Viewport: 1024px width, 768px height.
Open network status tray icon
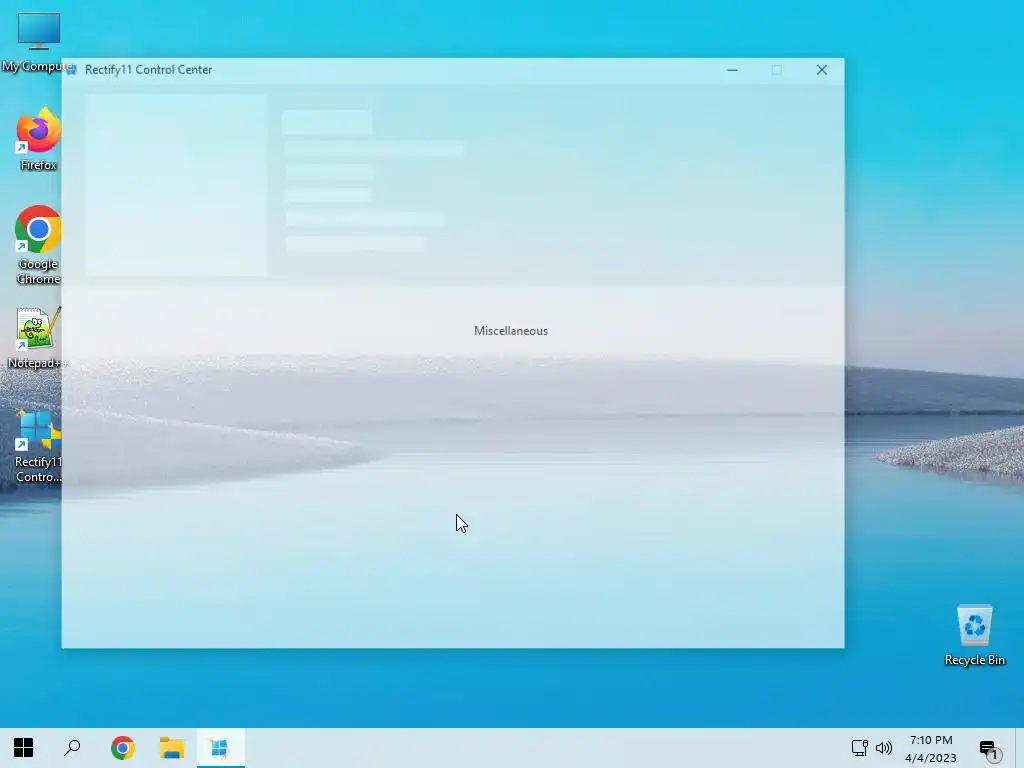tap(859, 748)
